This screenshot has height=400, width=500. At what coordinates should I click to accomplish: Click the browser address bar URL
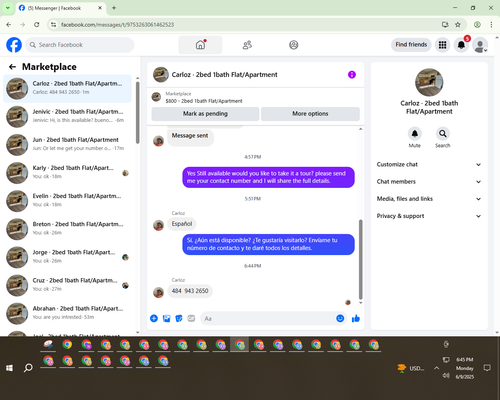(117, 25)
